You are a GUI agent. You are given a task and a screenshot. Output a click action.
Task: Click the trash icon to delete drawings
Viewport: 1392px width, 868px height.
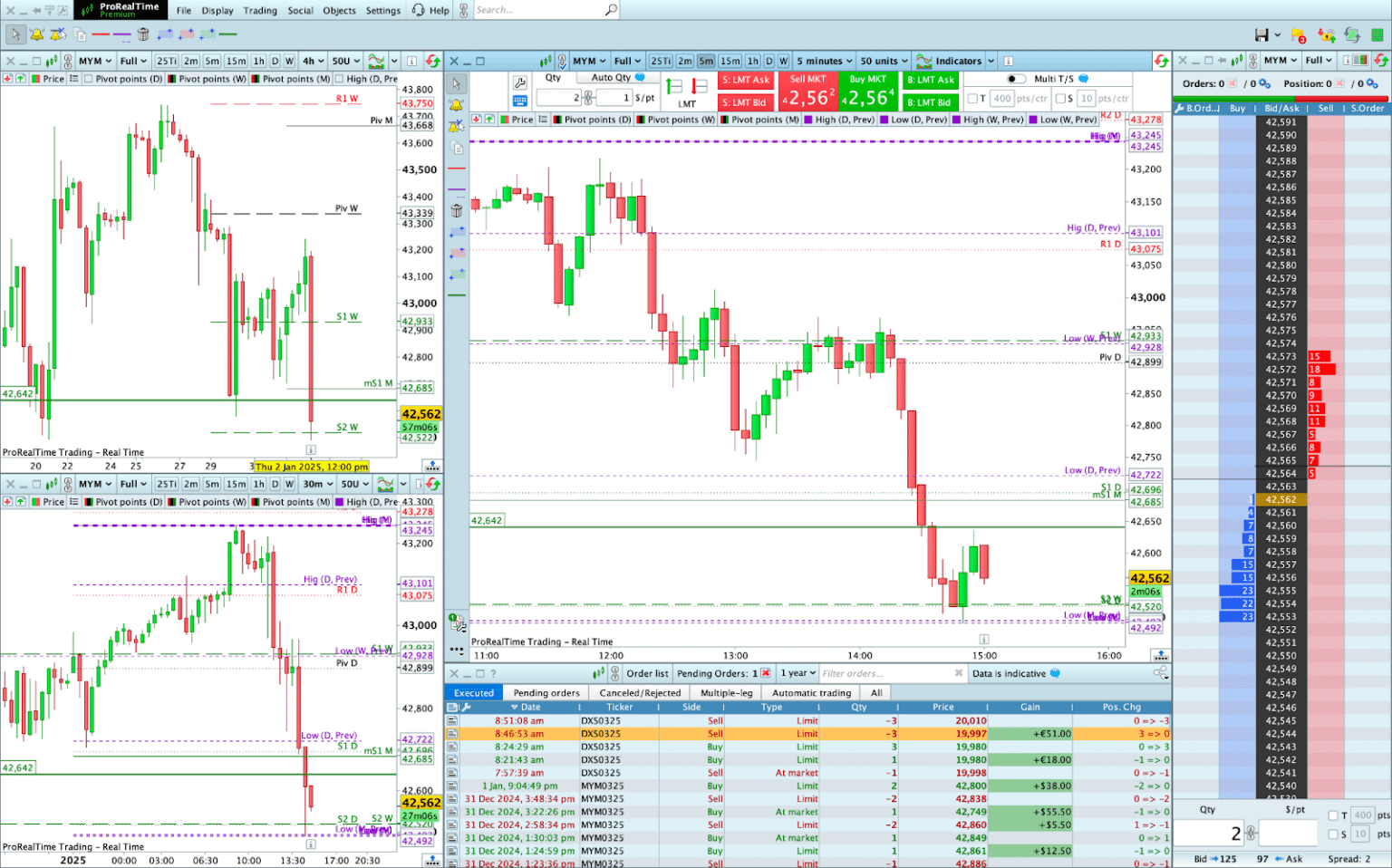[x=143, y=34]
